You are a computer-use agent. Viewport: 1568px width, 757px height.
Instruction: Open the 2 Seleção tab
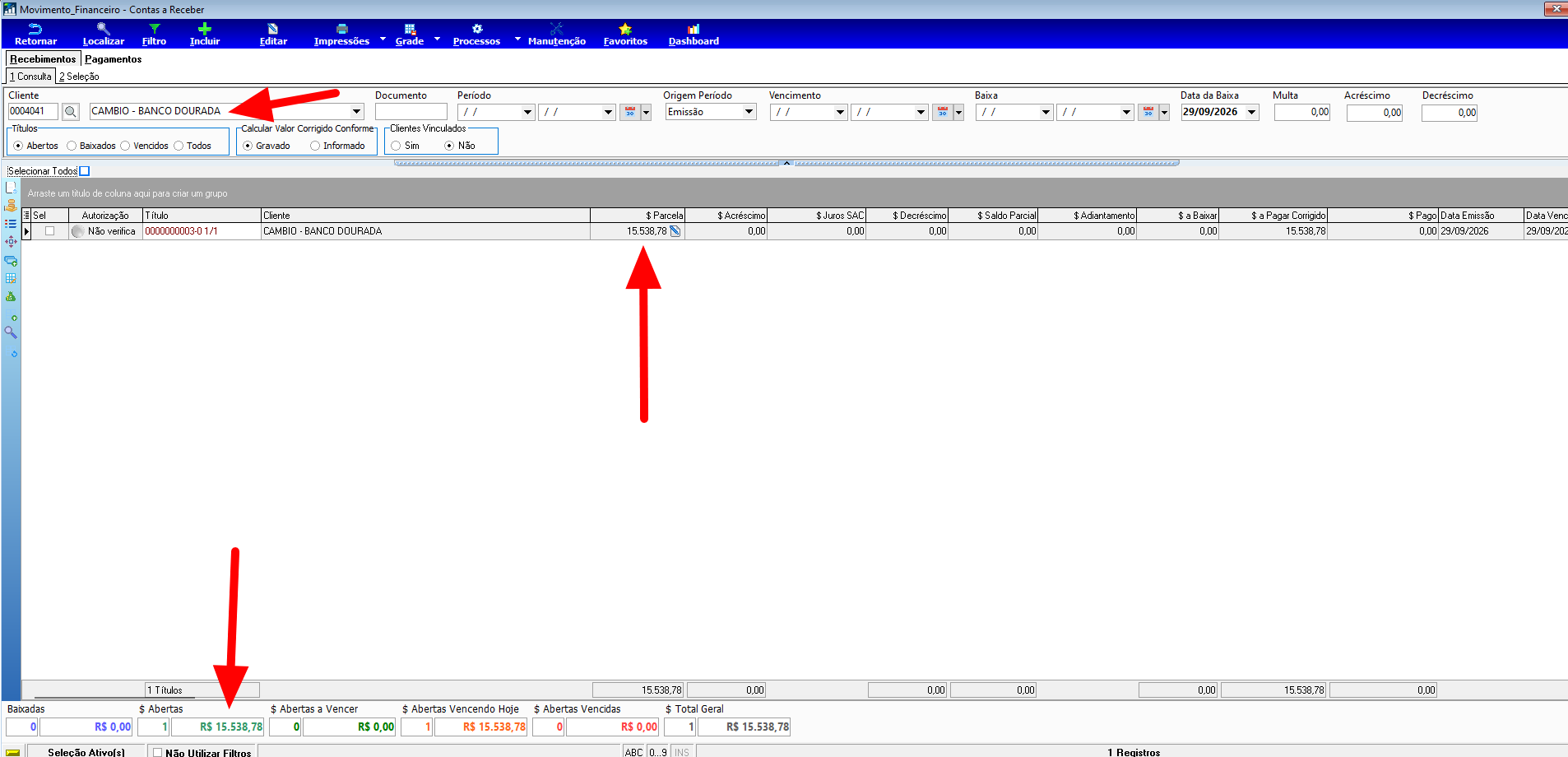pos(79,77)
